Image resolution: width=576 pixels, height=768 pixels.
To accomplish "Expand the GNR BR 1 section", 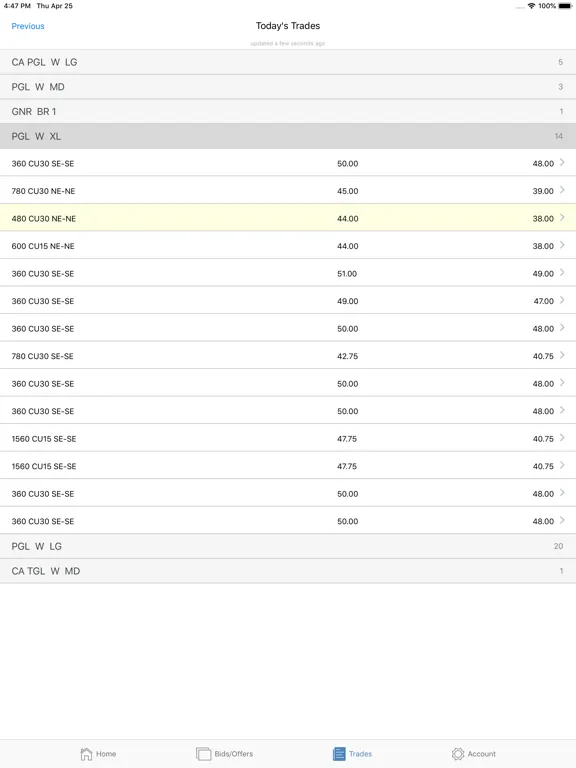I will point(288,111).
